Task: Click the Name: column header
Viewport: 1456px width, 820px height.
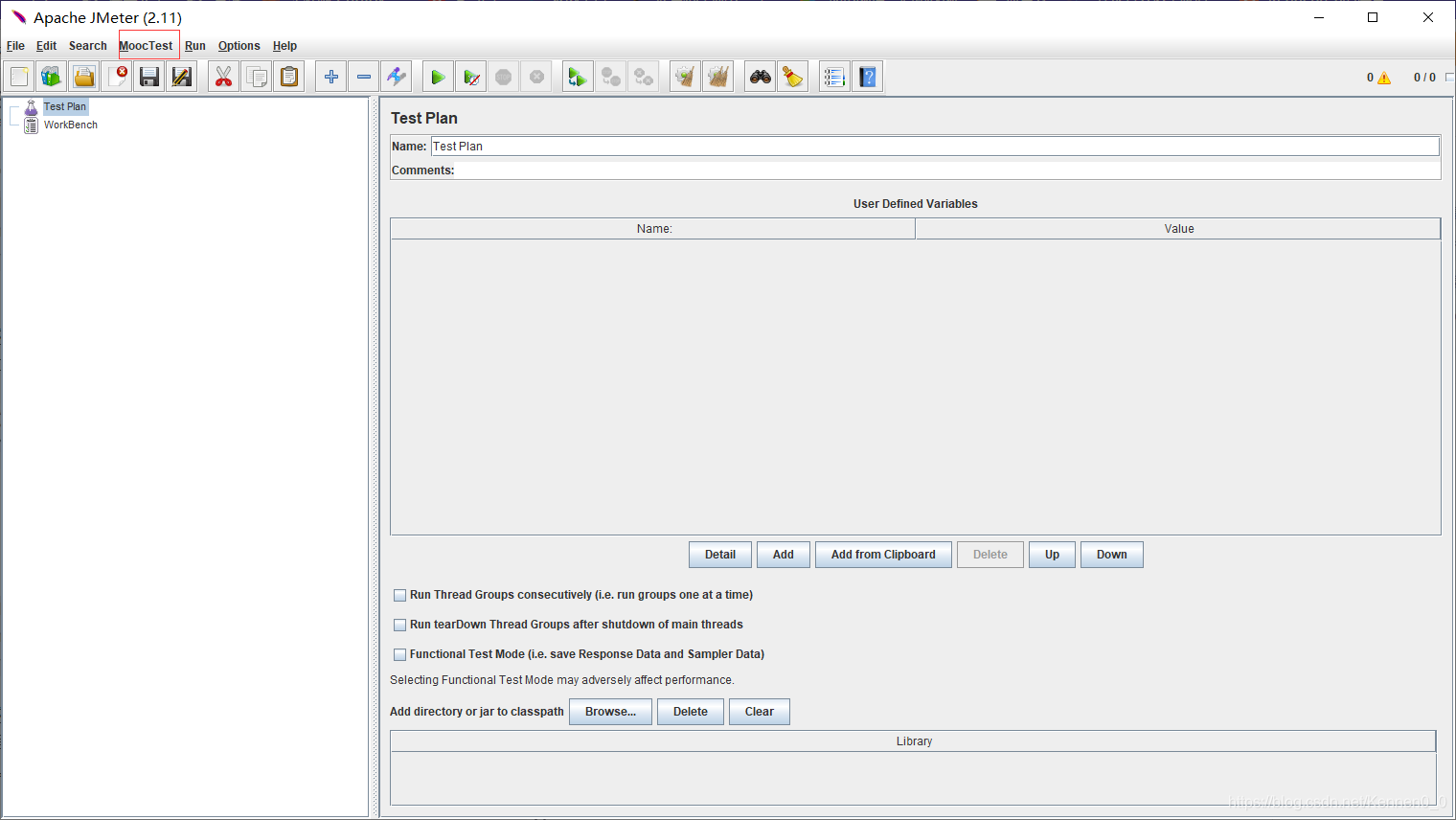Action: [653, 229]
